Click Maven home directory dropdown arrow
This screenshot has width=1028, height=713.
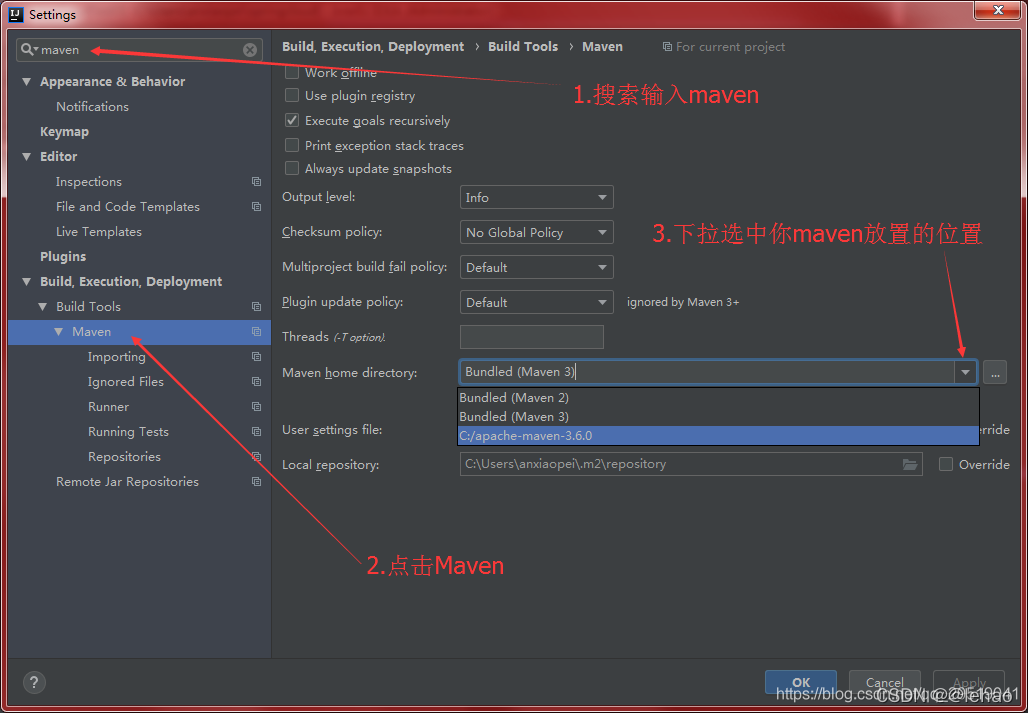pos(965,372)
